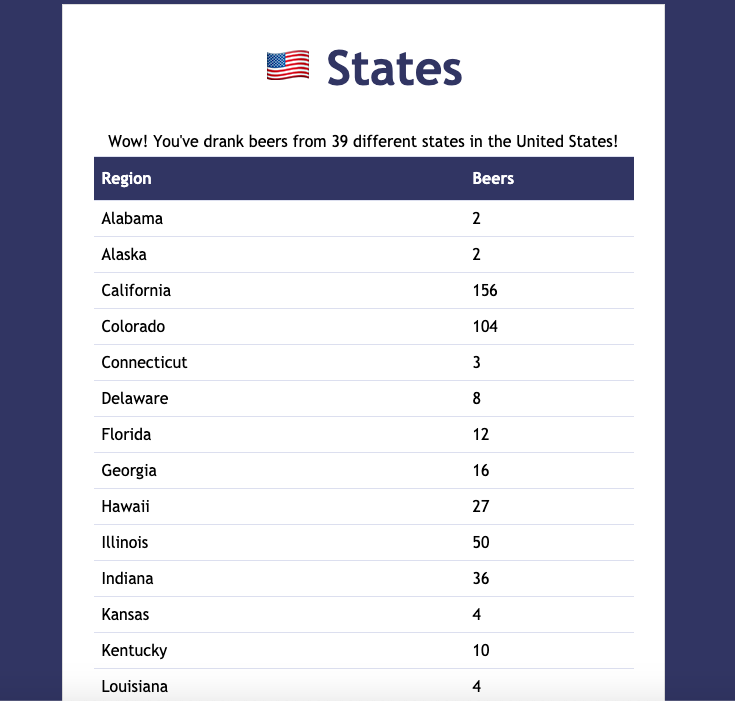
Task: Click the Connecticut state name
Action: click(x=144, y=362)
